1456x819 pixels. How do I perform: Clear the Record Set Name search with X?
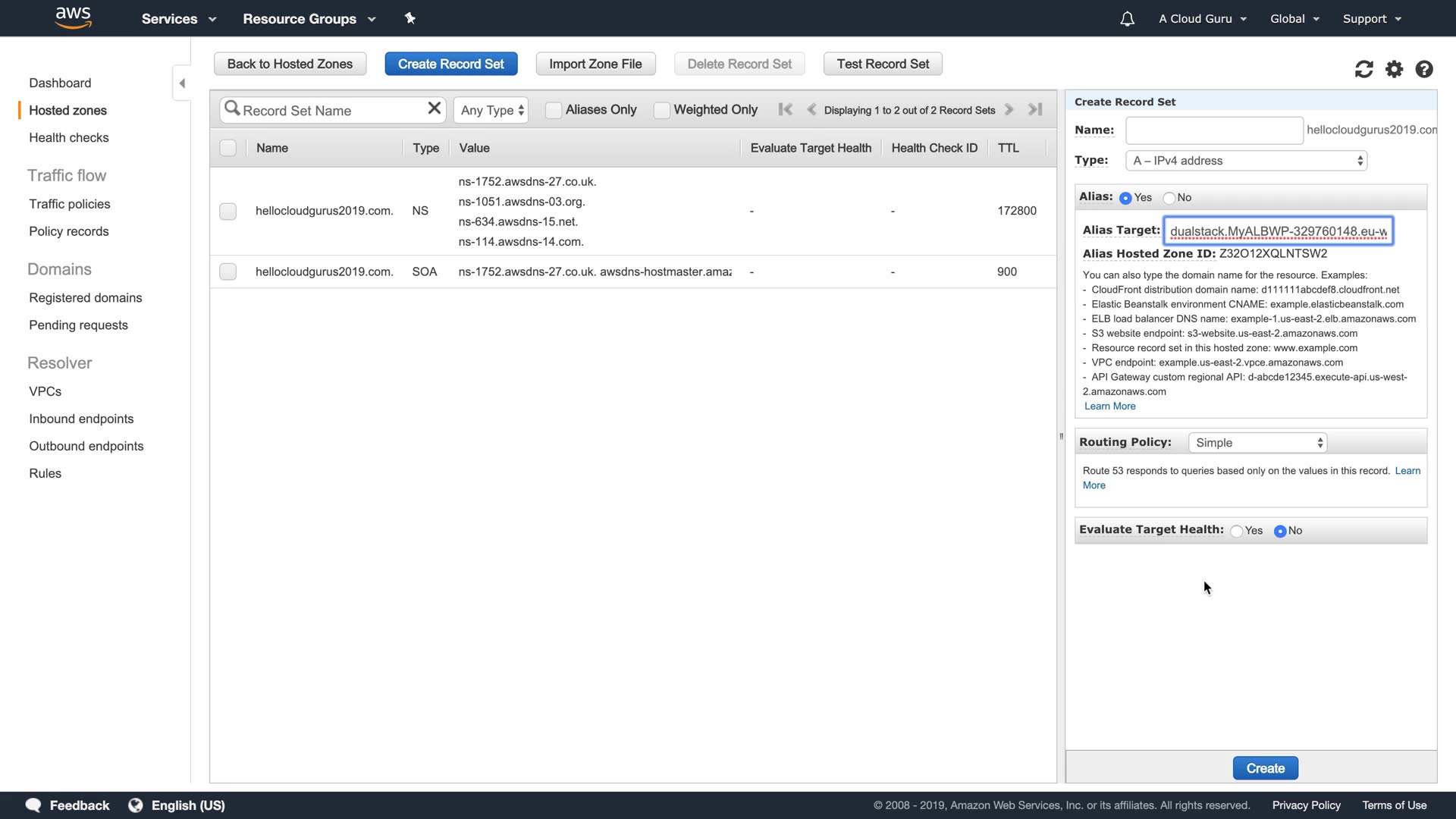coord(434,108)
